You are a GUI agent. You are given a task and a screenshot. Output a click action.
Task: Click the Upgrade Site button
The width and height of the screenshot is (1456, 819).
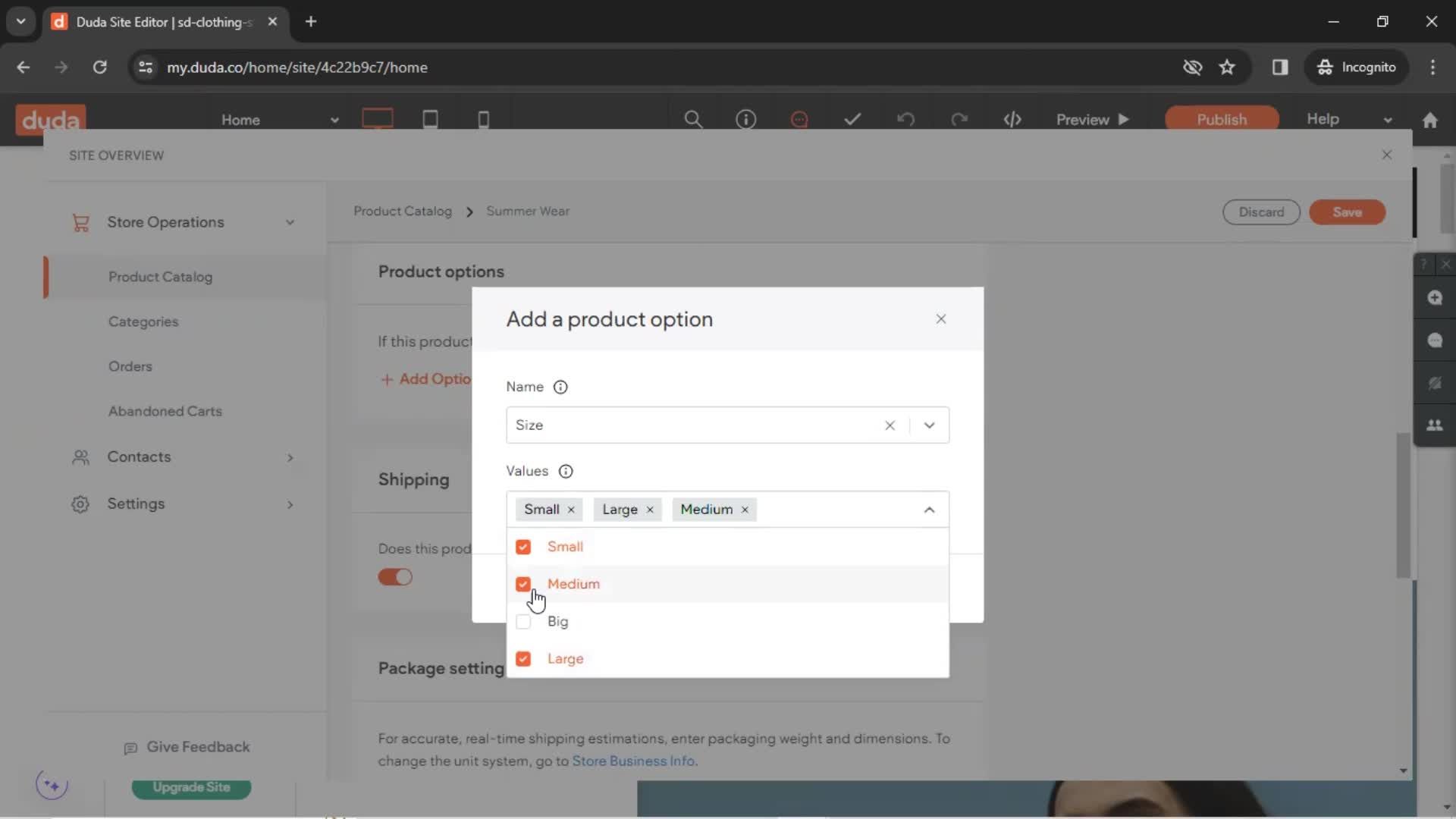pyautogui.click(x=191, y=788)
